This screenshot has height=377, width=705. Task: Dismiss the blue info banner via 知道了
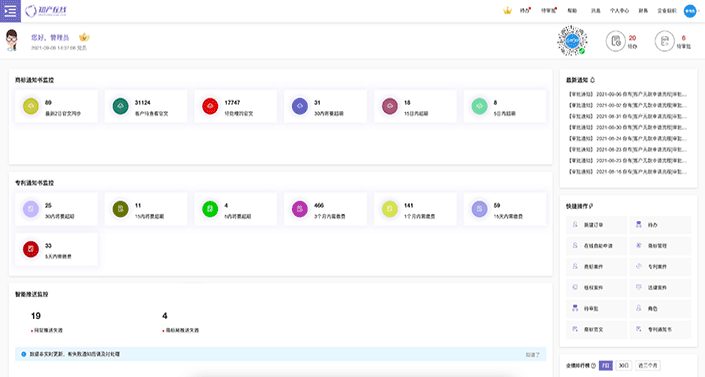pyautogui.click(x=532, y=355)
